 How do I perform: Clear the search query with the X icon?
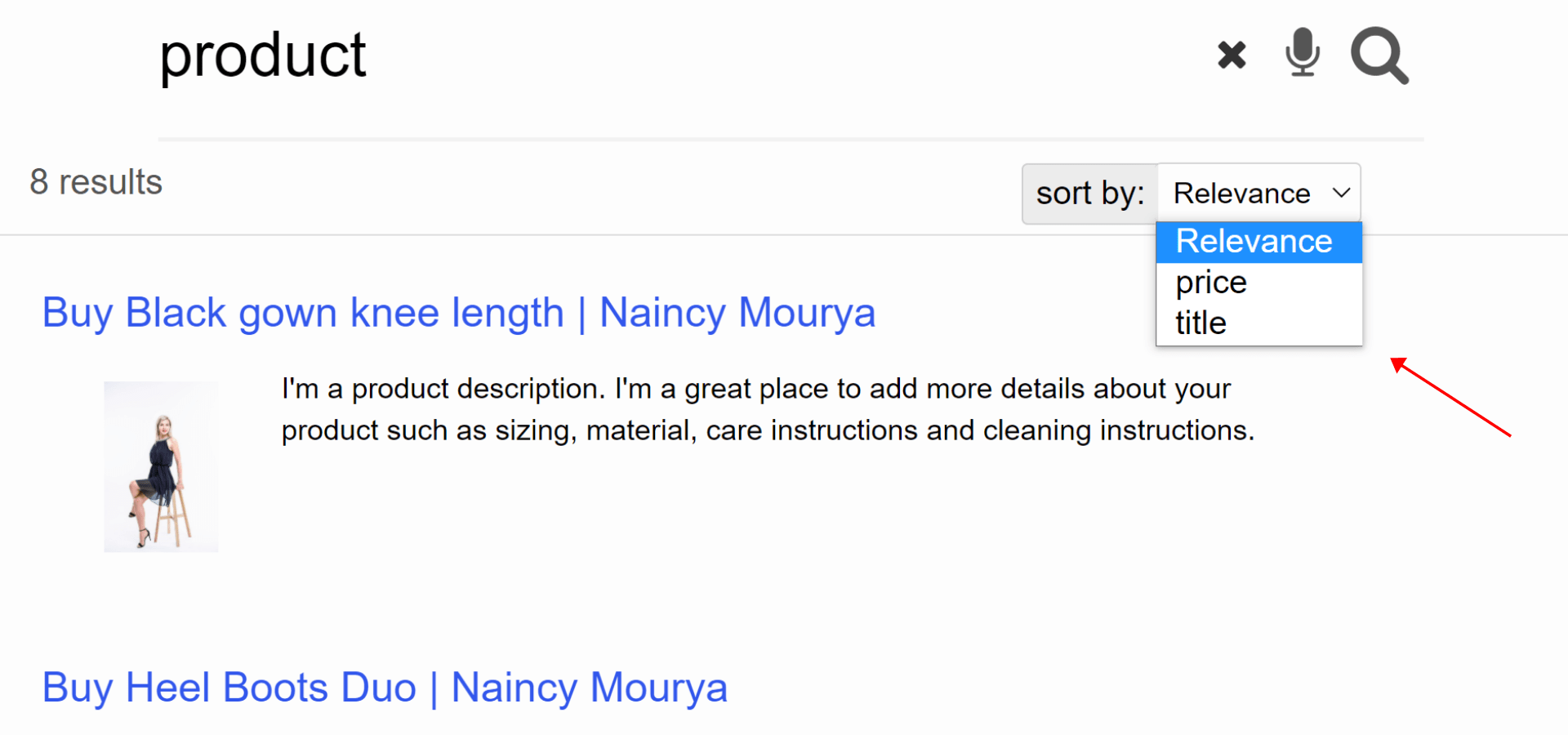click(1232, 56)
